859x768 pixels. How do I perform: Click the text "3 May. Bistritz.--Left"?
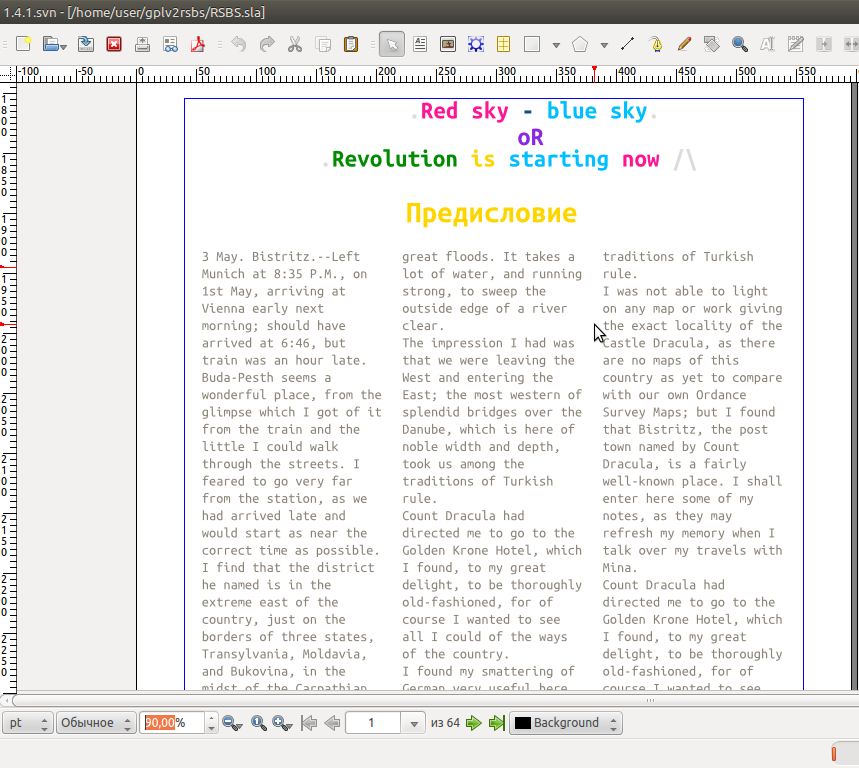click(280, 256)
